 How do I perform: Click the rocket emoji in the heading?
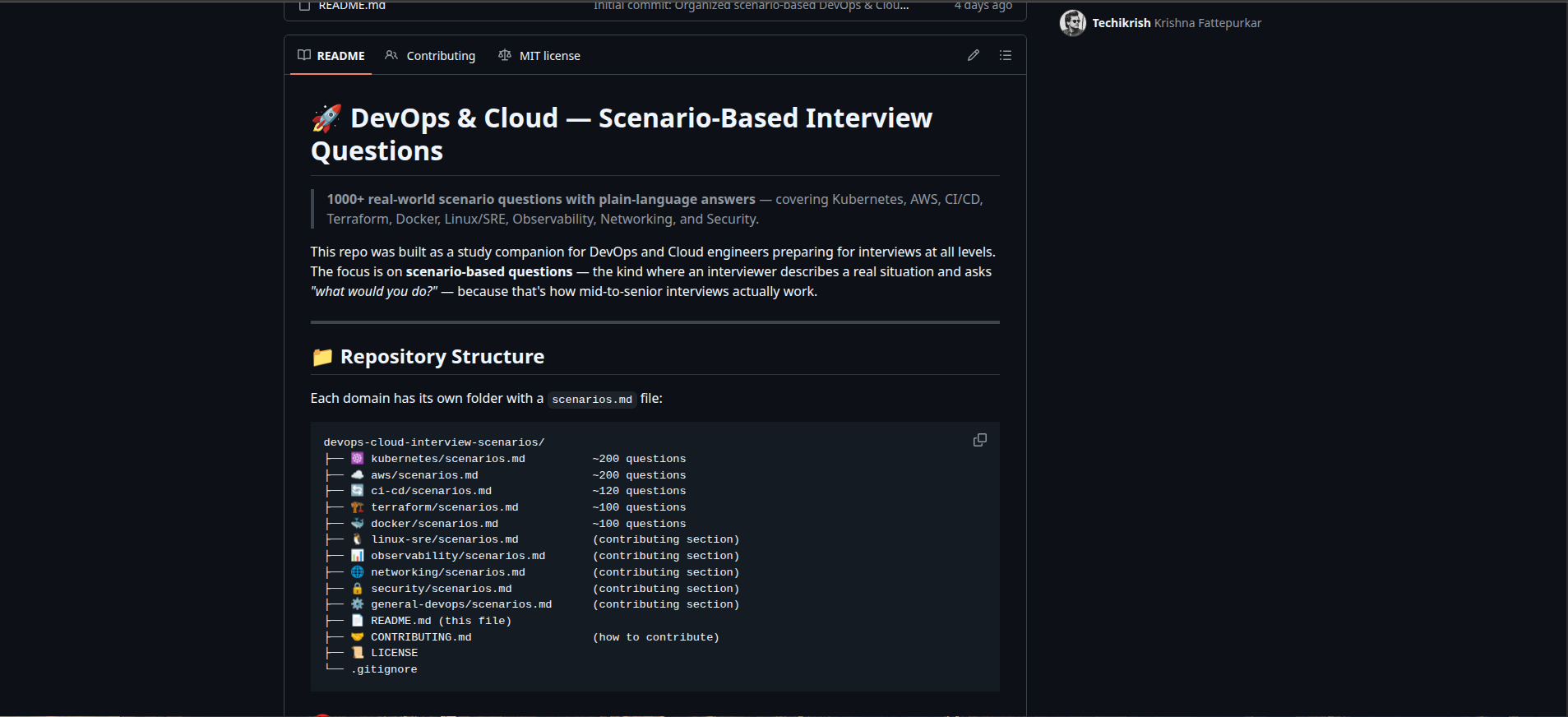pos(326,118)
